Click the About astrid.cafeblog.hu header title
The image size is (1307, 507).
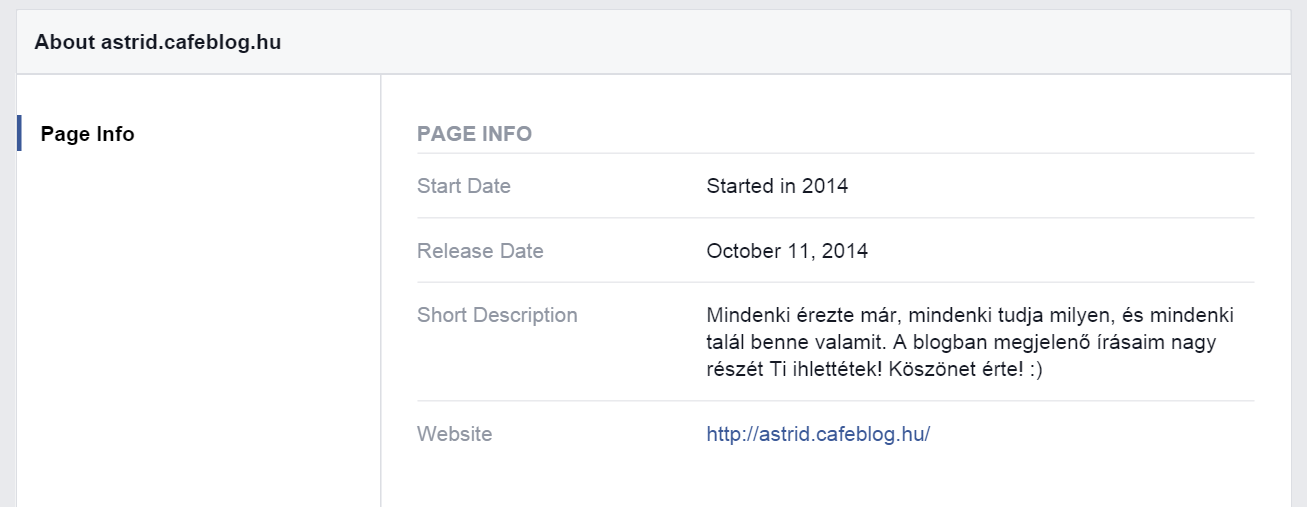(x=158, y=43)
